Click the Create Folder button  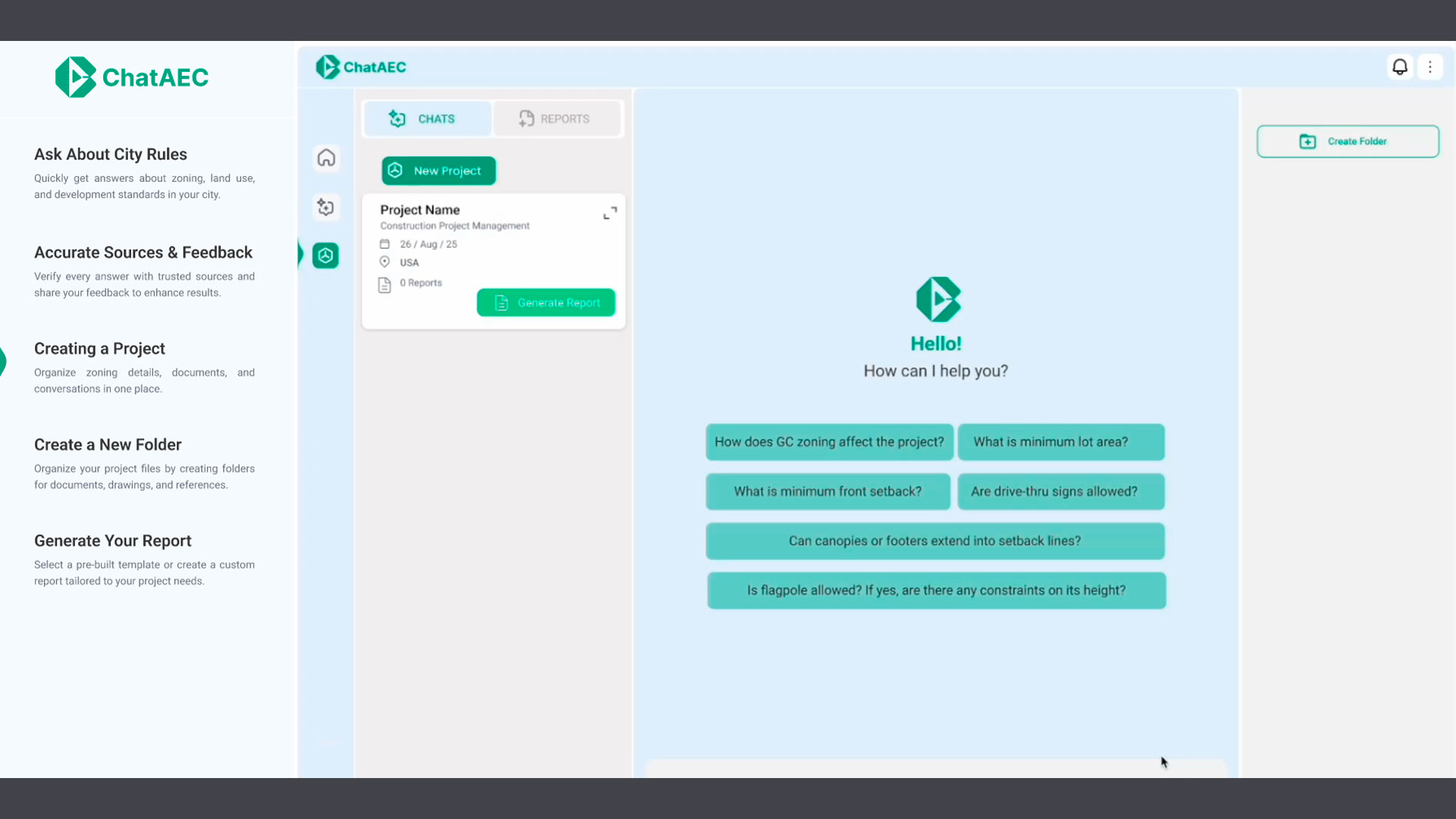[x=1348, y=142]
